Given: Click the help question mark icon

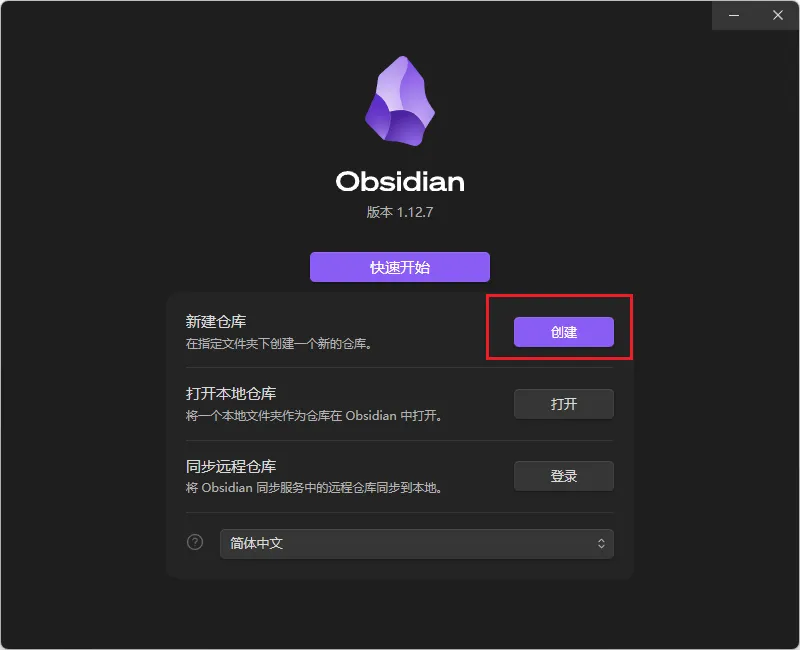Looking at the screenshot, I should click(195, 542).
